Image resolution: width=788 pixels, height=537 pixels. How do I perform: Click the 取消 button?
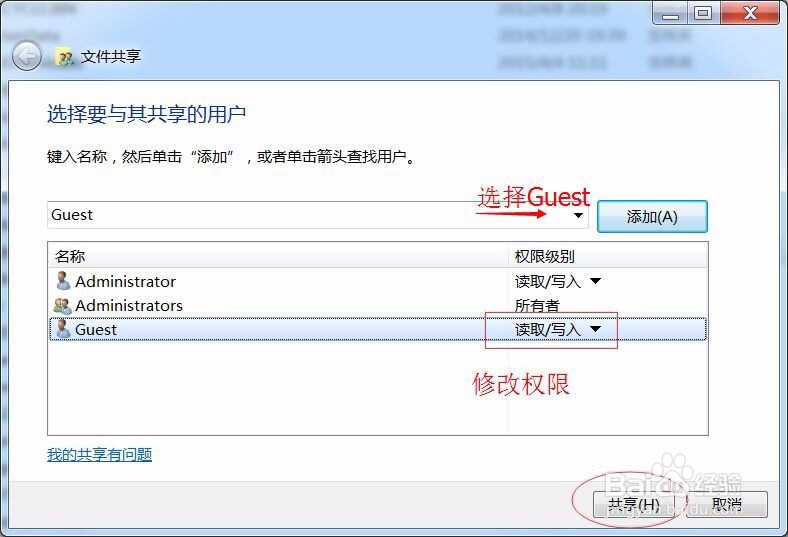tap(727, 504)
